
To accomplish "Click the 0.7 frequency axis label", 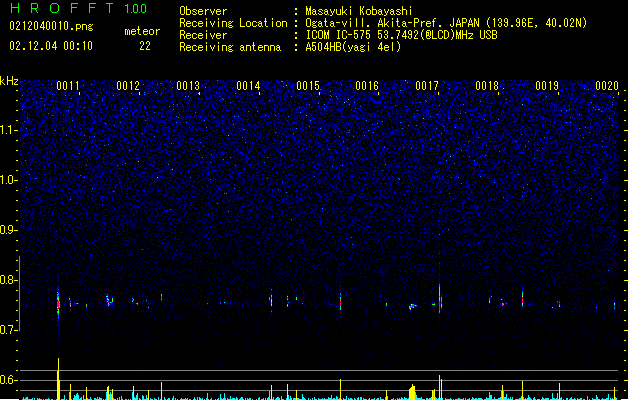I will pos(8,330).
